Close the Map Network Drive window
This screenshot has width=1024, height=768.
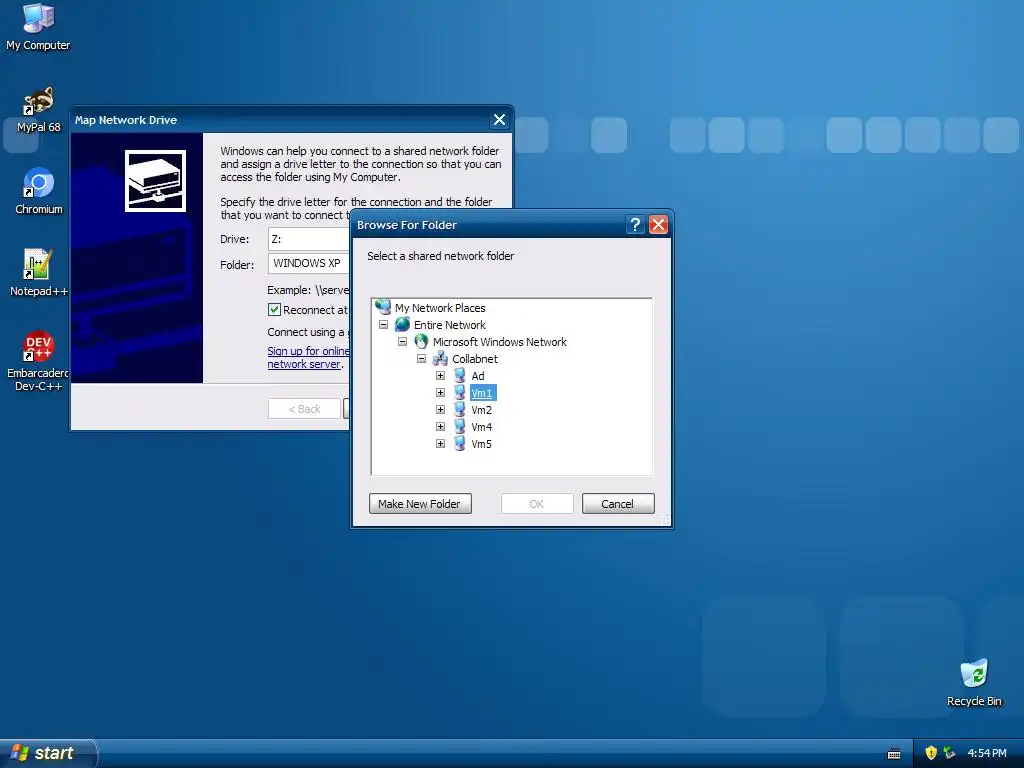point(499,120)
